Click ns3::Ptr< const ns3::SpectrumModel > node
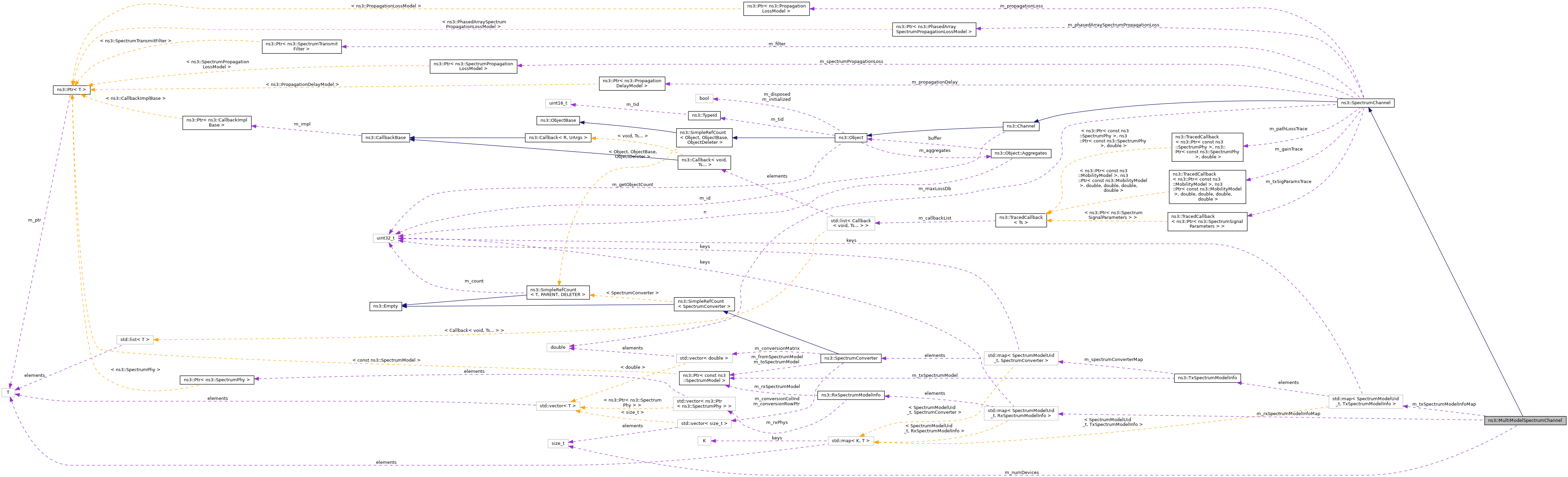 point(704,378)
